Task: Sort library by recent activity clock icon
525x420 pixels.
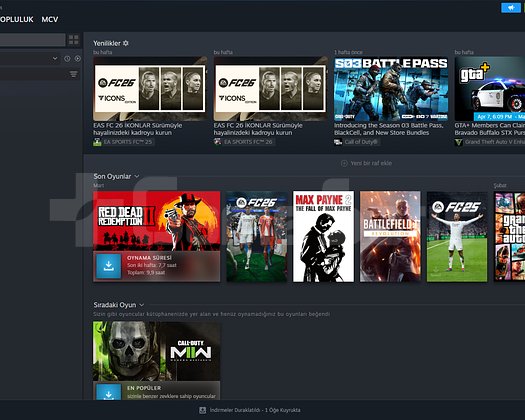Action: click(x=67, y=59)
